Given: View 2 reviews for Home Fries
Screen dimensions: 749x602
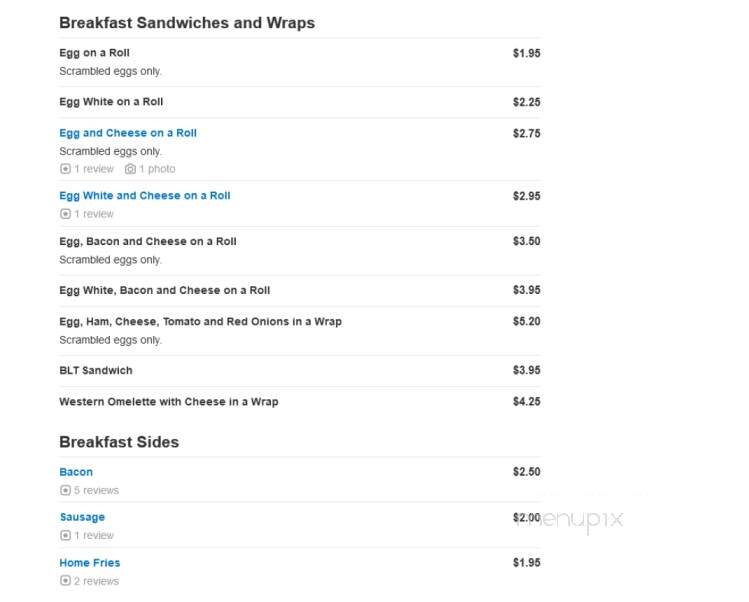Looking at the screenshot, I should [96, 581].
